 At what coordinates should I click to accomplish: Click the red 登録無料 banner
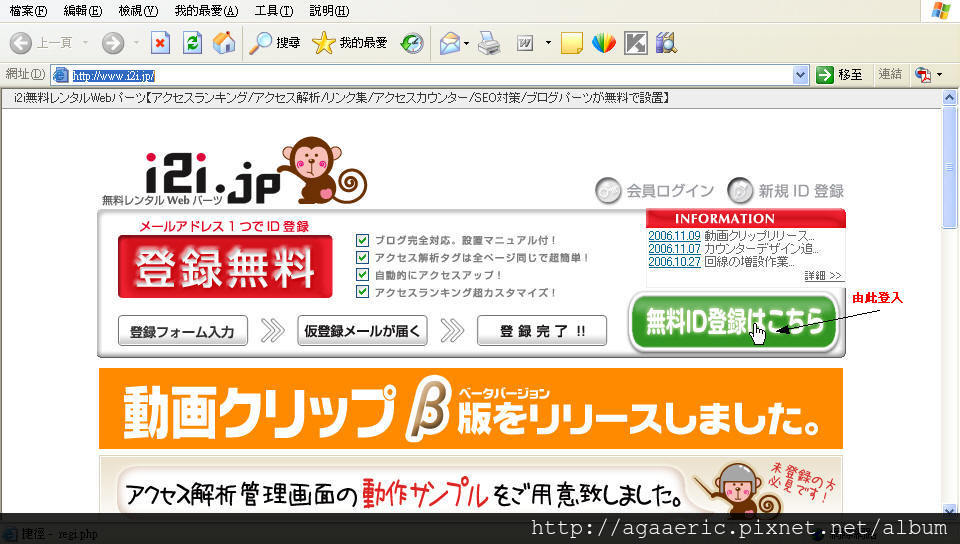point(225,267)
